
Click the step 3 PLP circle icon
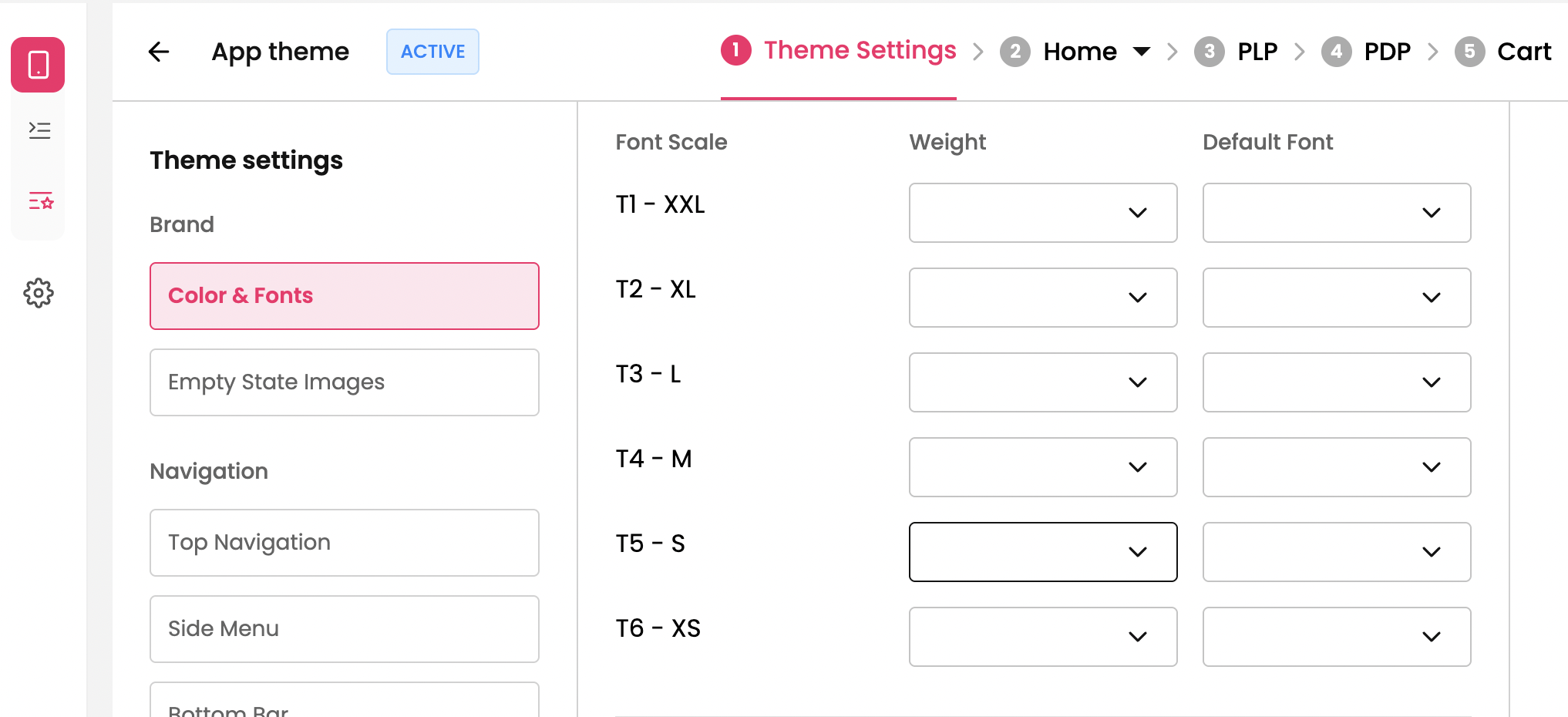(x=1209, y=52)
